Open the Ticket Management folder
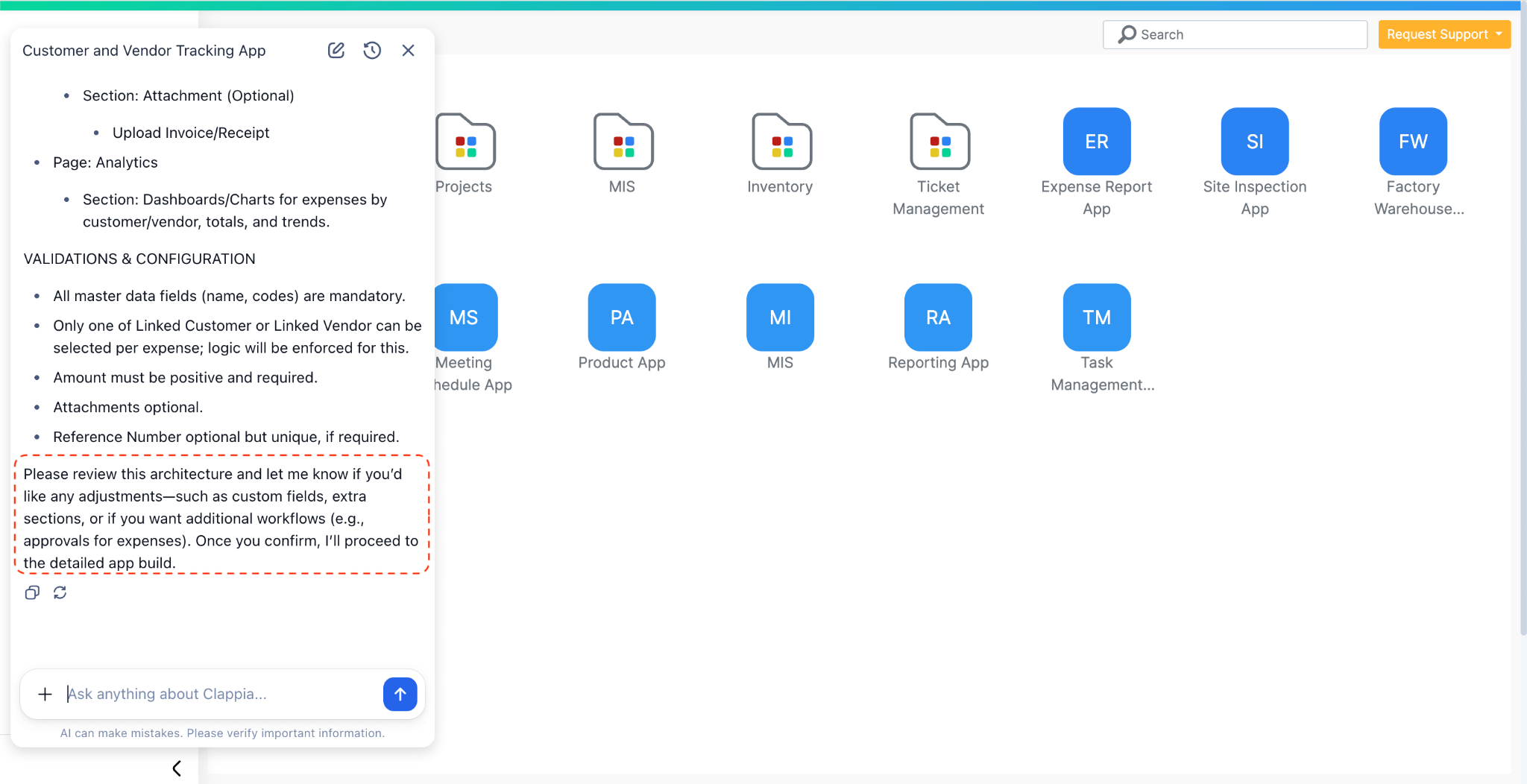 point(939,142)
